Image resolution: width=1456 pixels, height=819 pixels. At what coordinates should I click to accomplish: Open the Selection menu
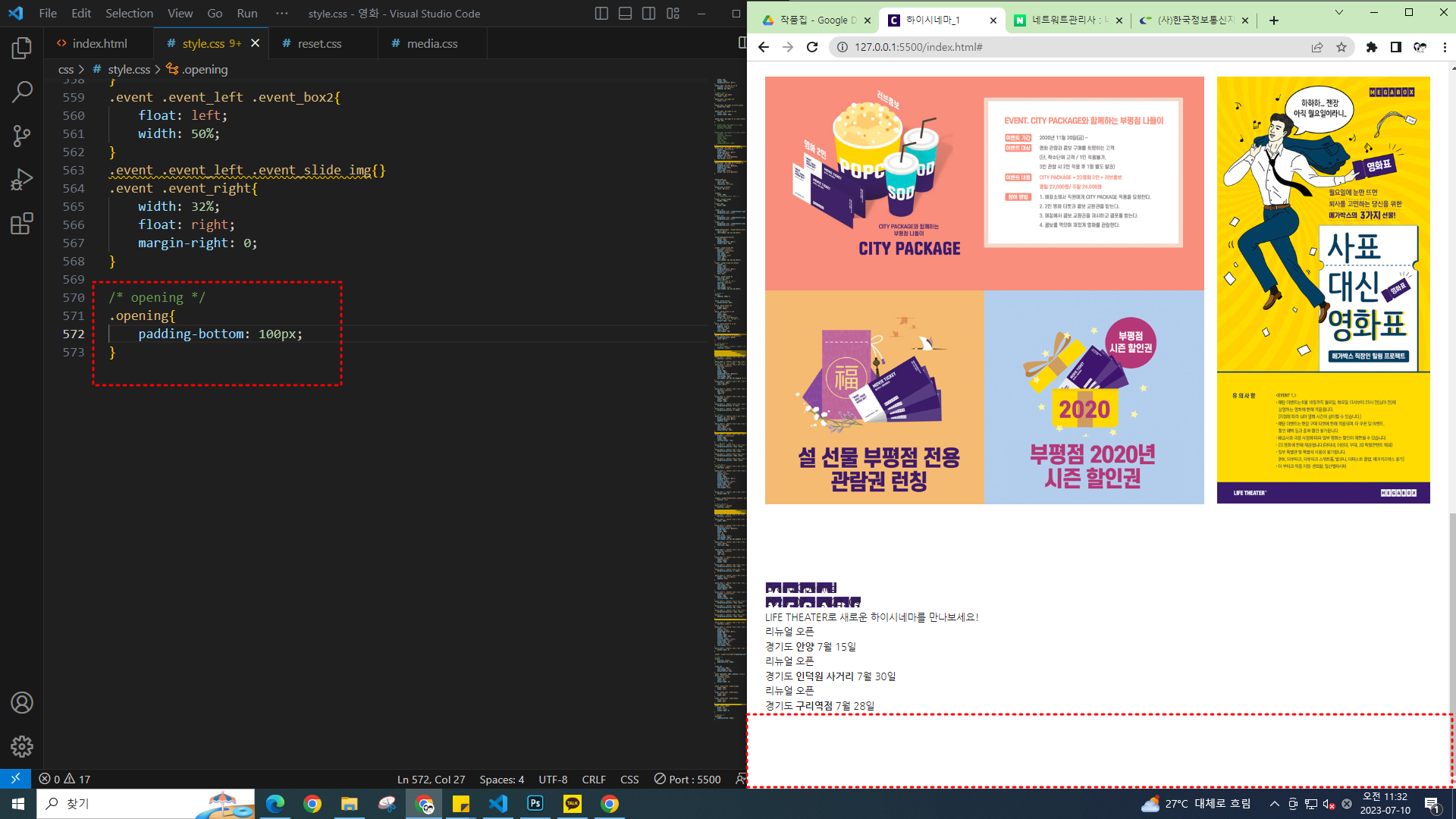pyautogui.click(x=129, y=14)
